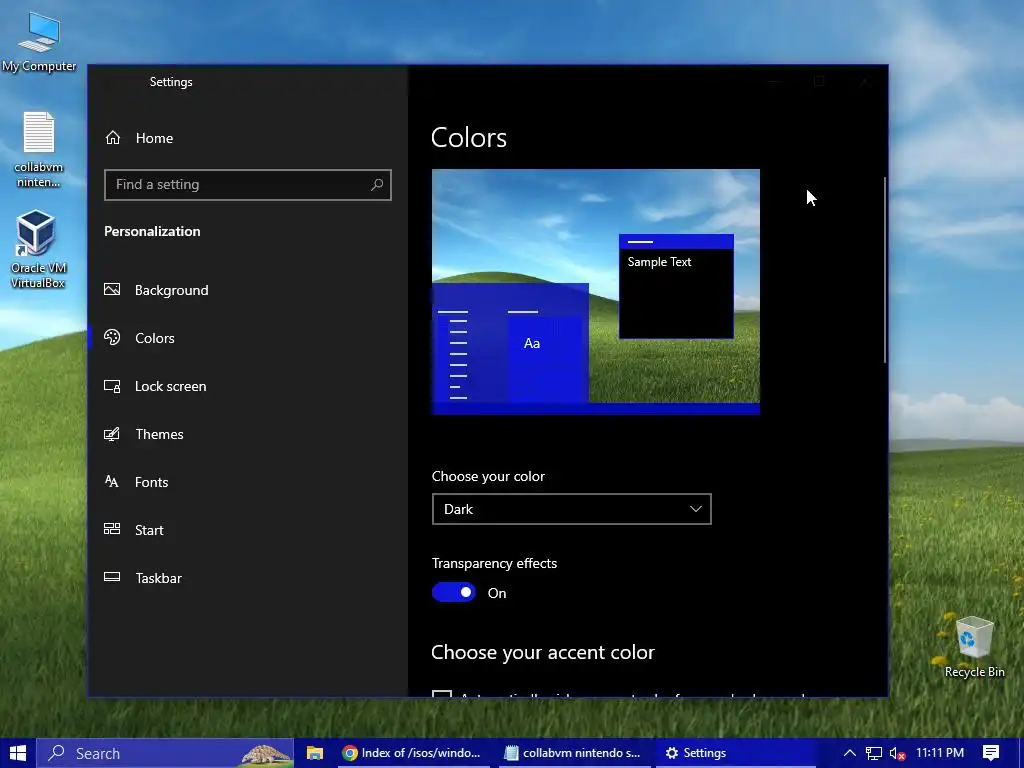
Task: Go to Lock screen settings
Action: click(x=248, y=386)
